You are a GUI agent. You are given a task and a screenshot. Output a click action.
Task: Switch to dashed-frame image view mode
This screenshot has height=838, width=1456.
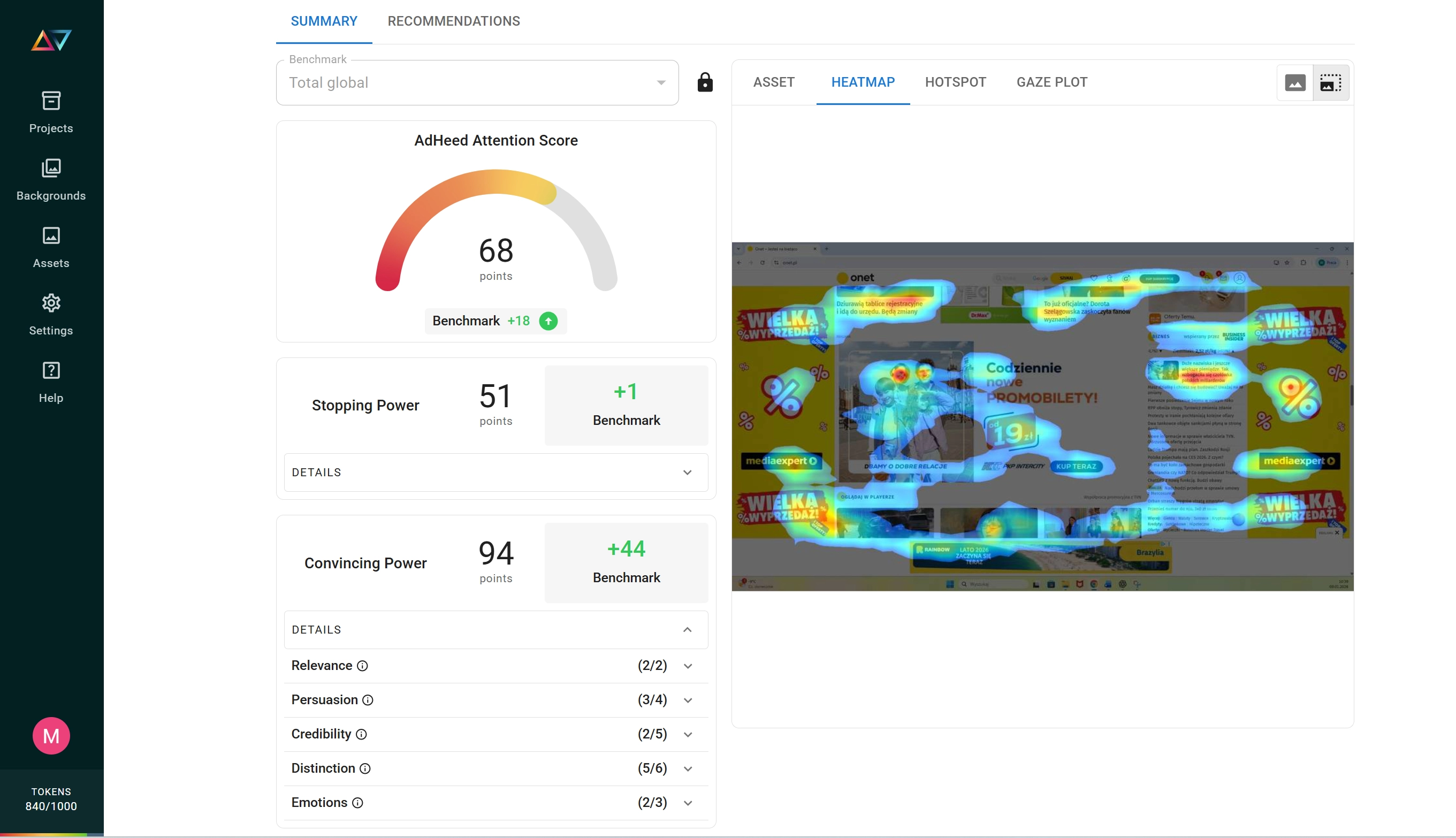point(1330,83)
